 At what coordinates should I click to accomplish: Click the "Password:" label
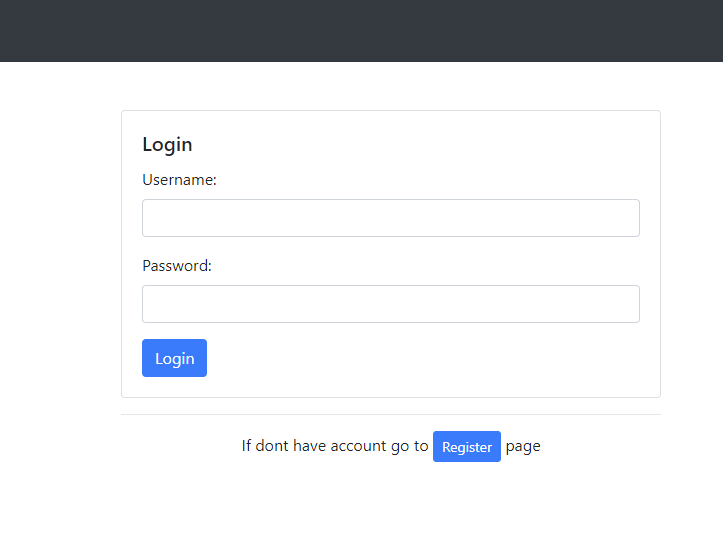[177, 266]
